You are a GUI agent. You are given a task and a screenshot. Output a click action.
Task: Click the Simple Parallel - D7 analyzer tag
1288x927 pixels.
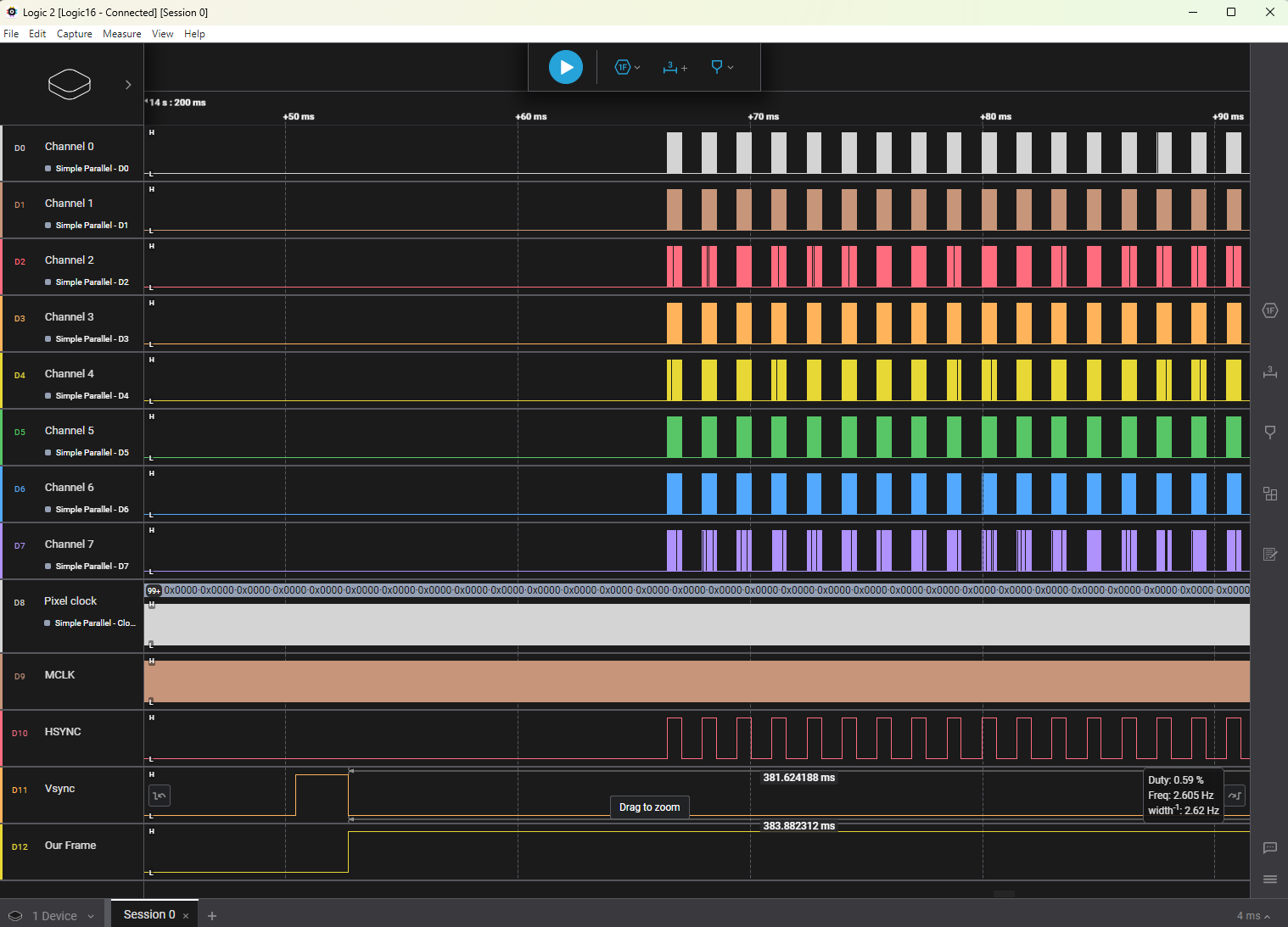(87, 567)
